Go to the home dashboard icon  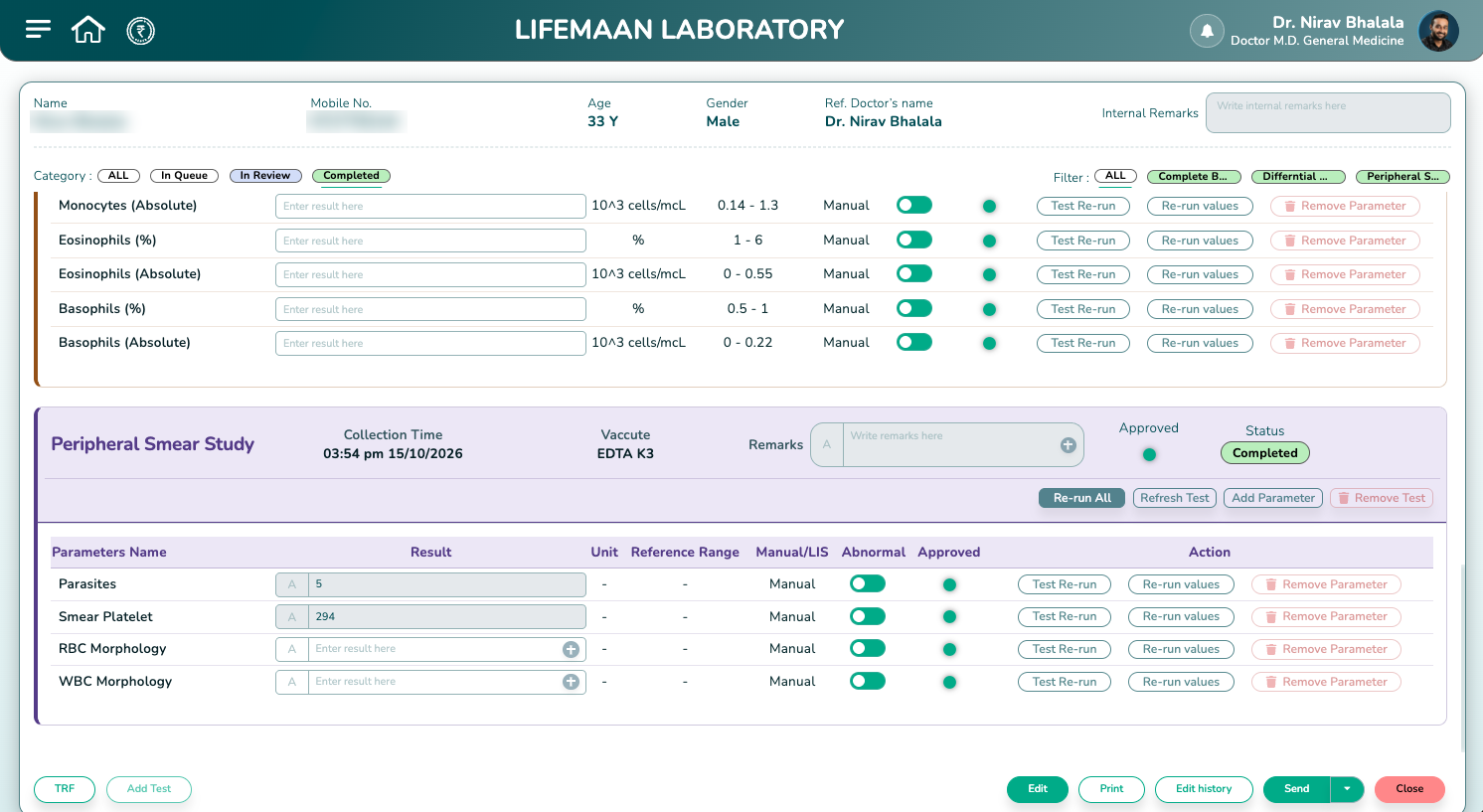coord(88,30)
